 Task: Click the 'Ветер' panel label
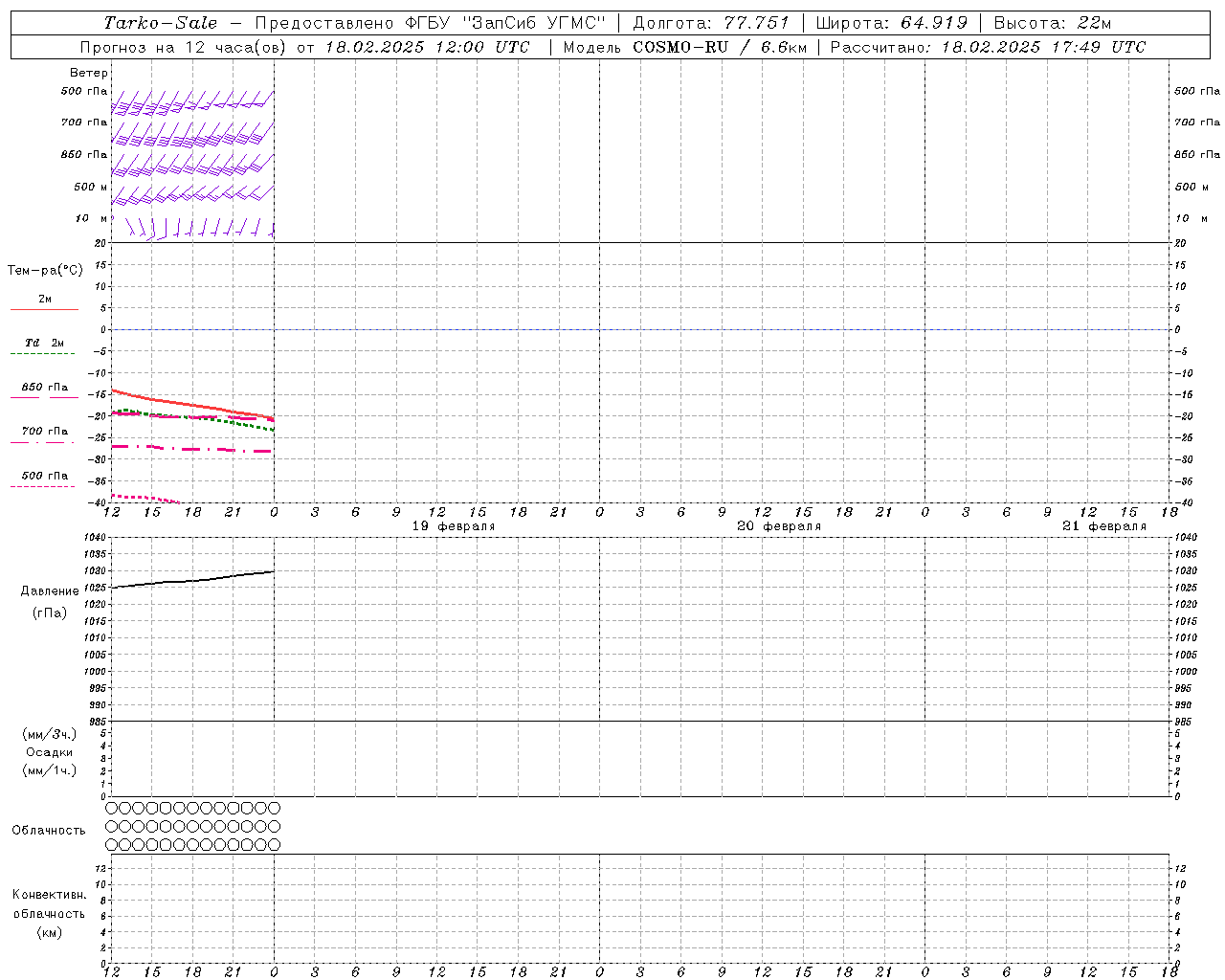(x=89, y=73)
